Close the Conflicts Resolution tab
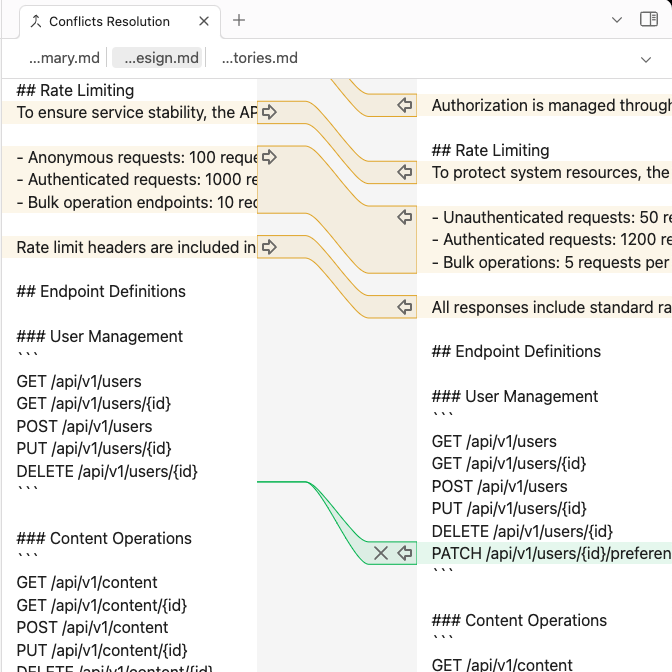Viewport: 672px width, 672px height. click(x=204, y=21)
